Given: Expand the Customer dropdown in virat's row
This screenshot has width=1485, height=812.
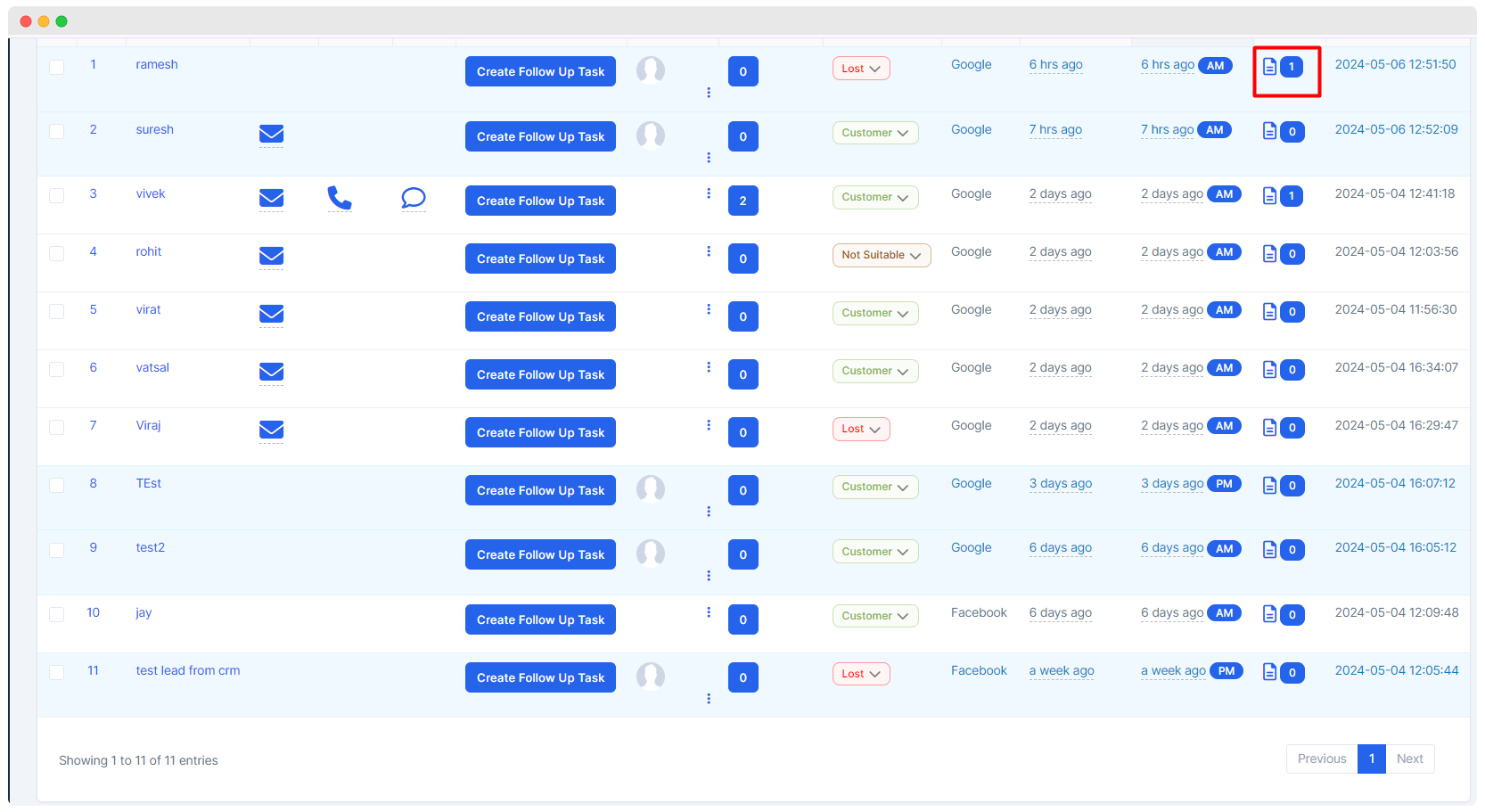Looking at the screenshot, I should pos(875,313).
